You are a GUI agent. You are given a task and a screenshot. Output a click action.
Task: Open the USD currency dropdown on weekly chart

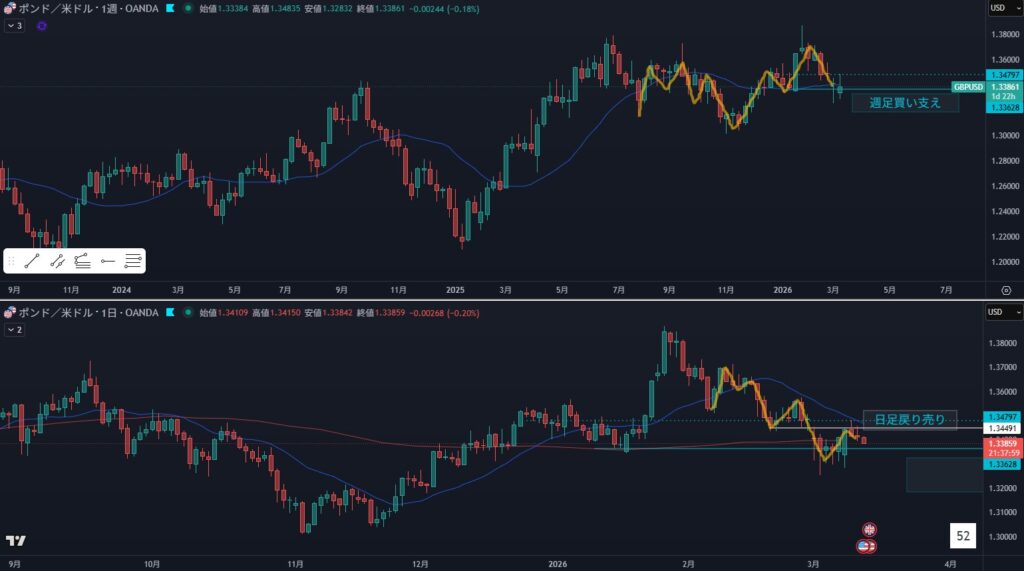(1000, 8)
